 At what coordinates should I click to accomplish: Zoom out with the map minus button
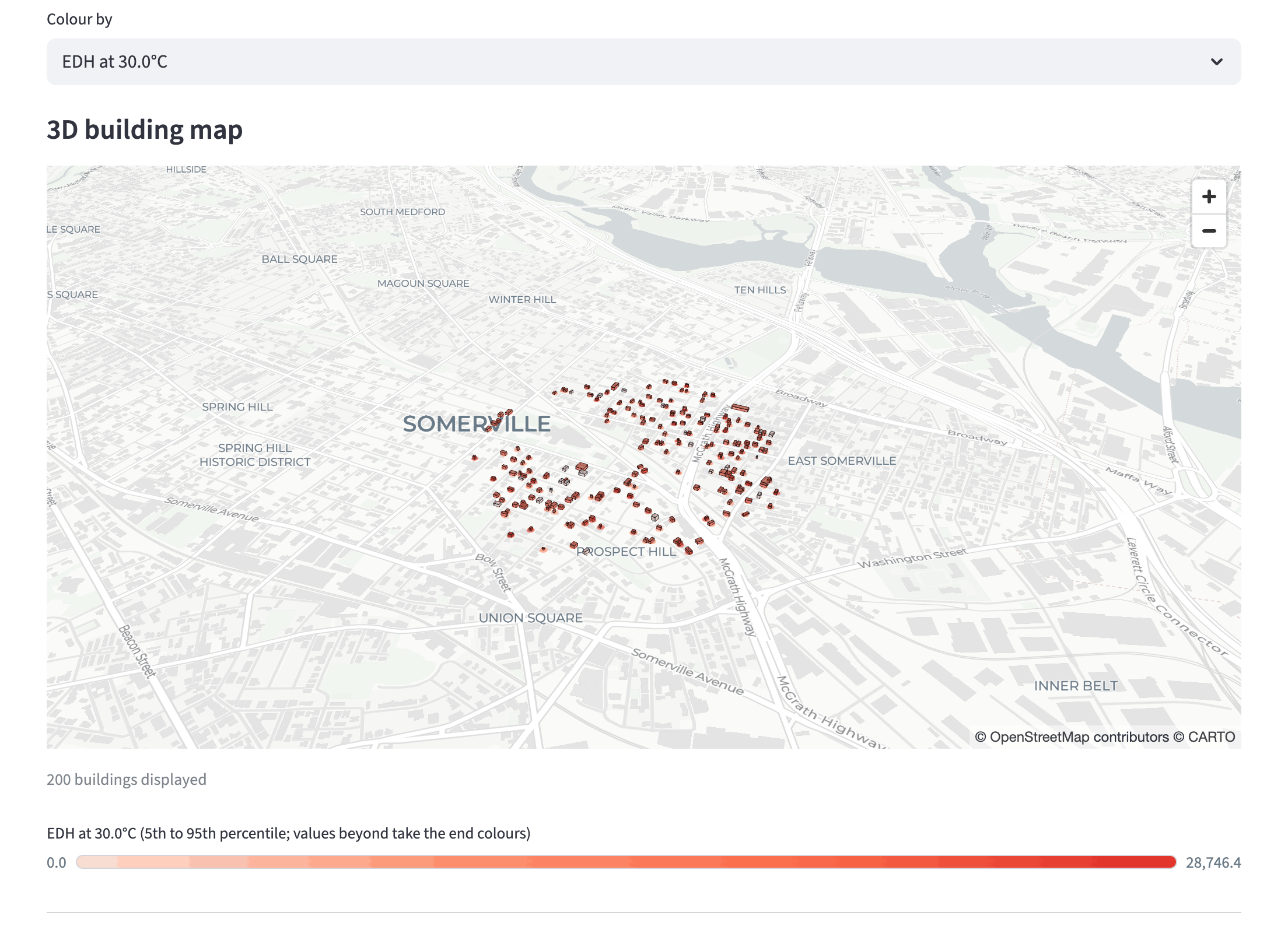[x=1209, y=231]
